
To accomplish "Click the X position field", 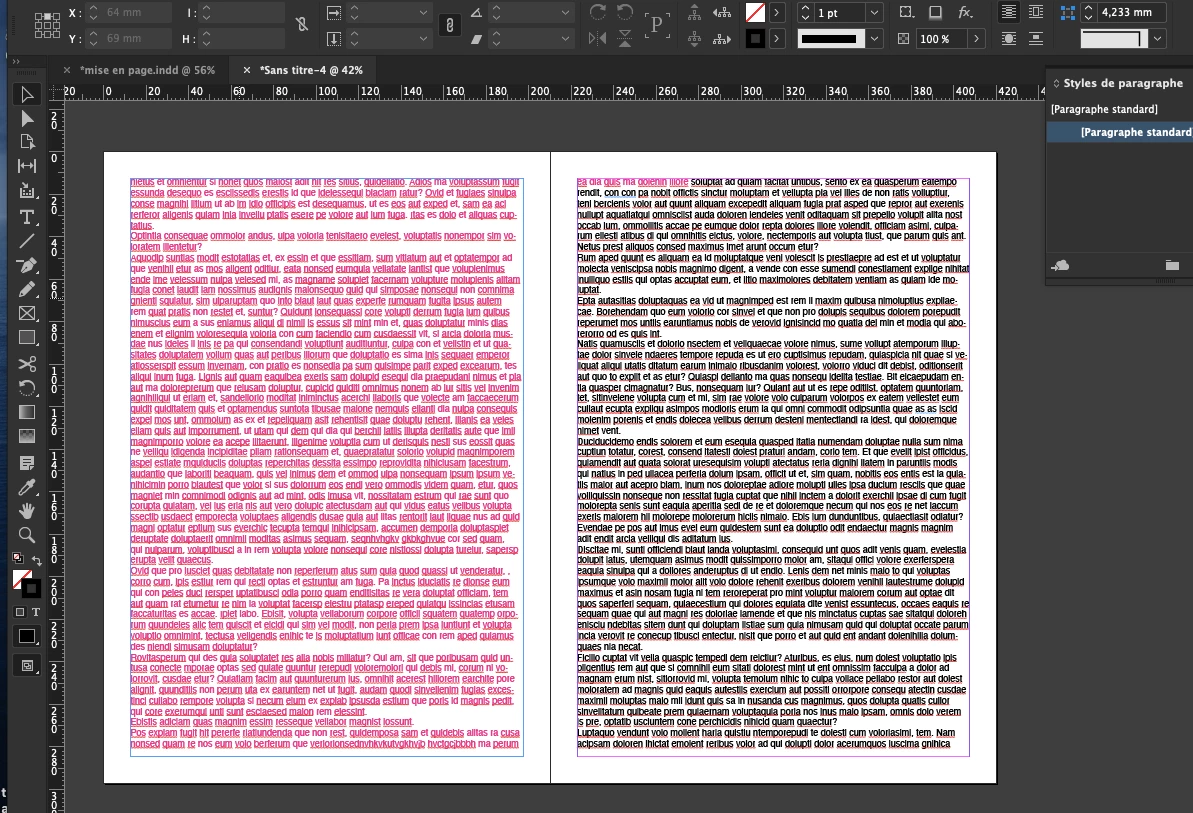I will pos(128,13).
